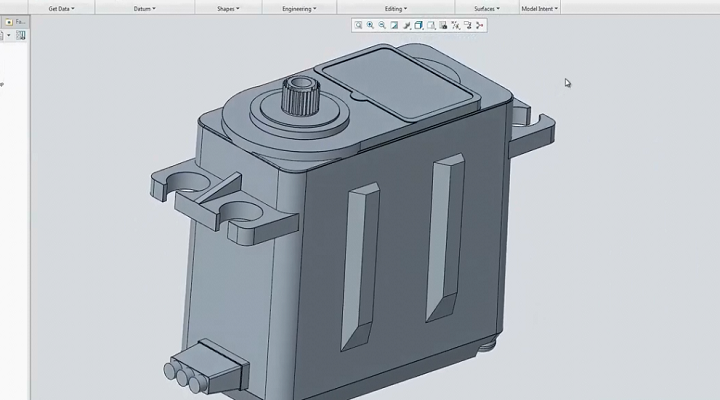Click the Zoom Out magnifier icon

tap(382, 25)
